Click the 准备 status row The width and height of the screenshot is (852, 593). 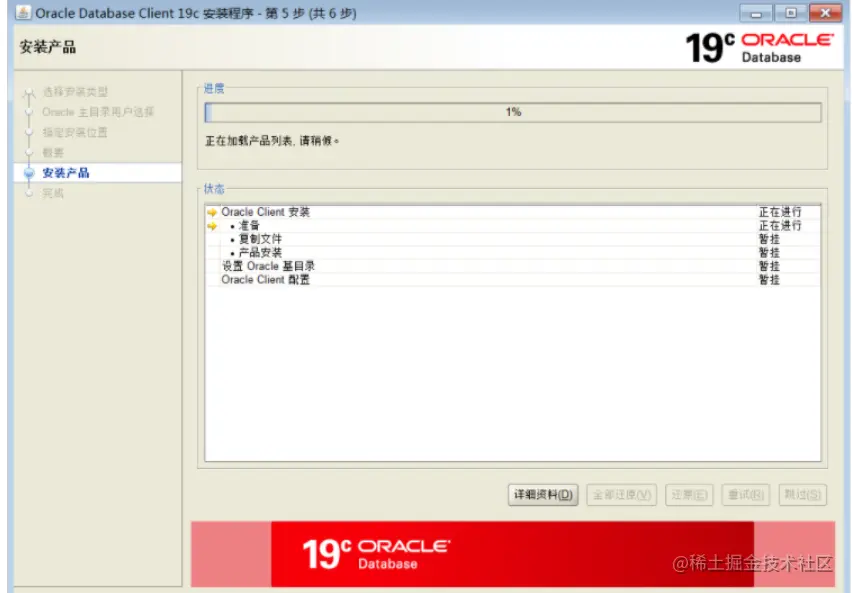[x=513, y=226]
